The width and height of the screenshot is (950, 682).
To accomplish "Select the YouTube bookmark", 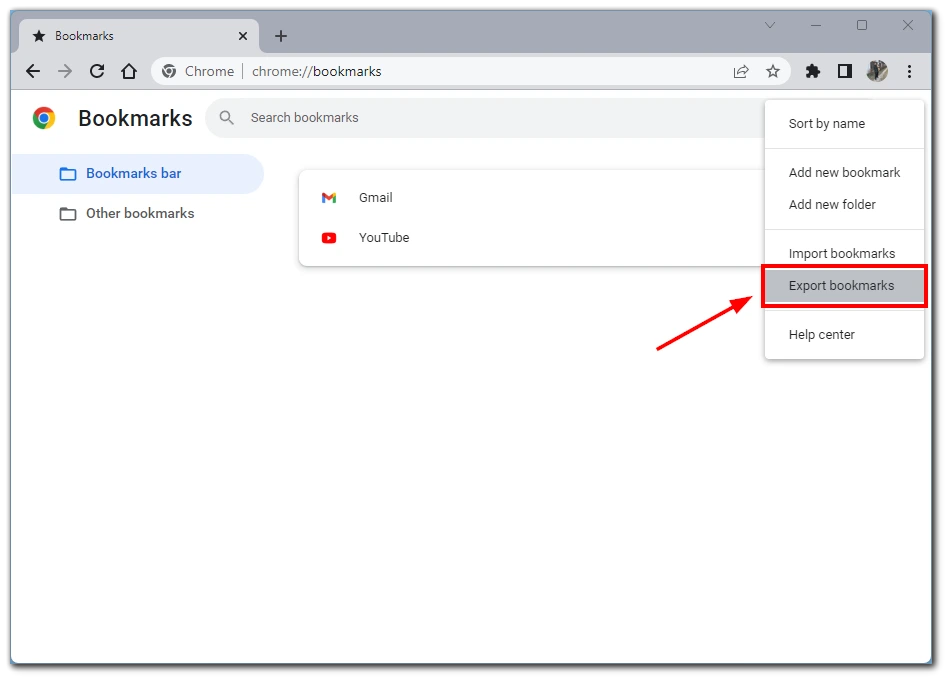I will [x=532, y=238].
